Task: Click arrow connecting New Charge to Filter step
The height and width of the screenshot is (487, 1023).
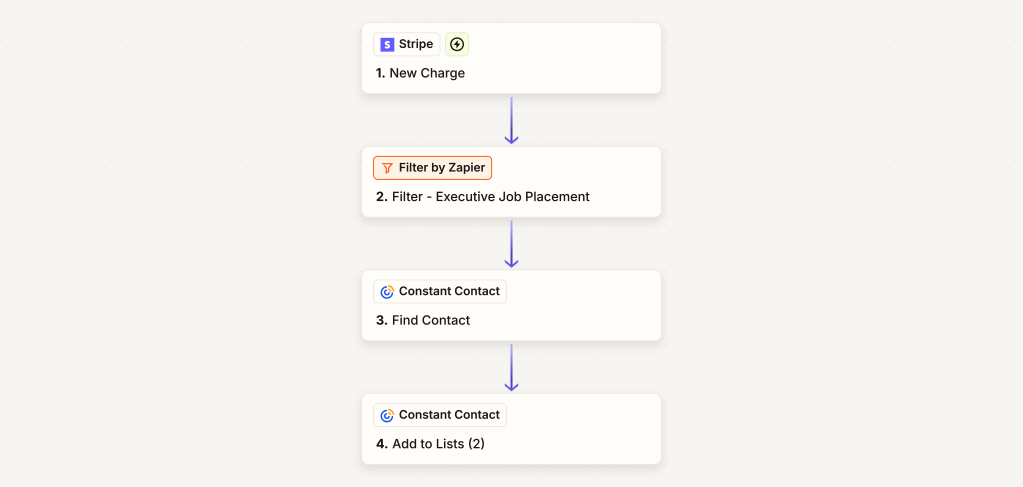Action: (511, 120)
